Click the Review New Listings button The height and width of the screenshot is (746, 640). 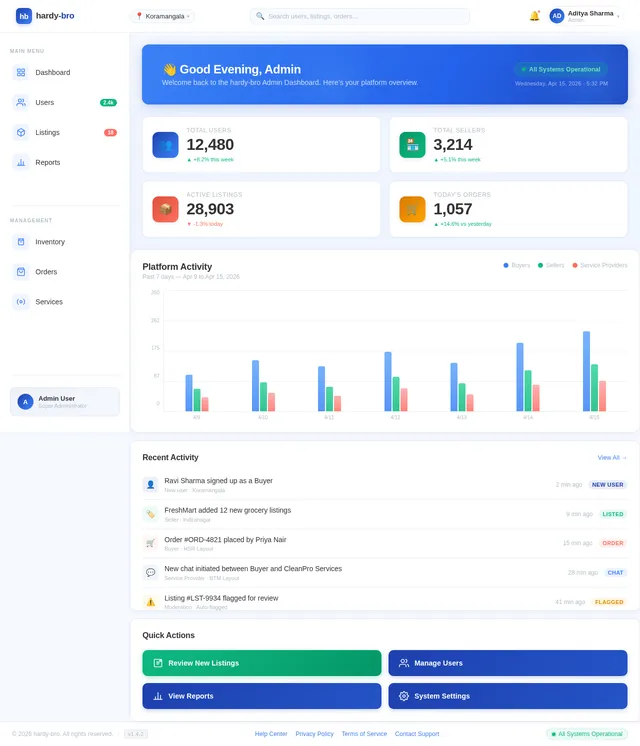pos(262,663)
